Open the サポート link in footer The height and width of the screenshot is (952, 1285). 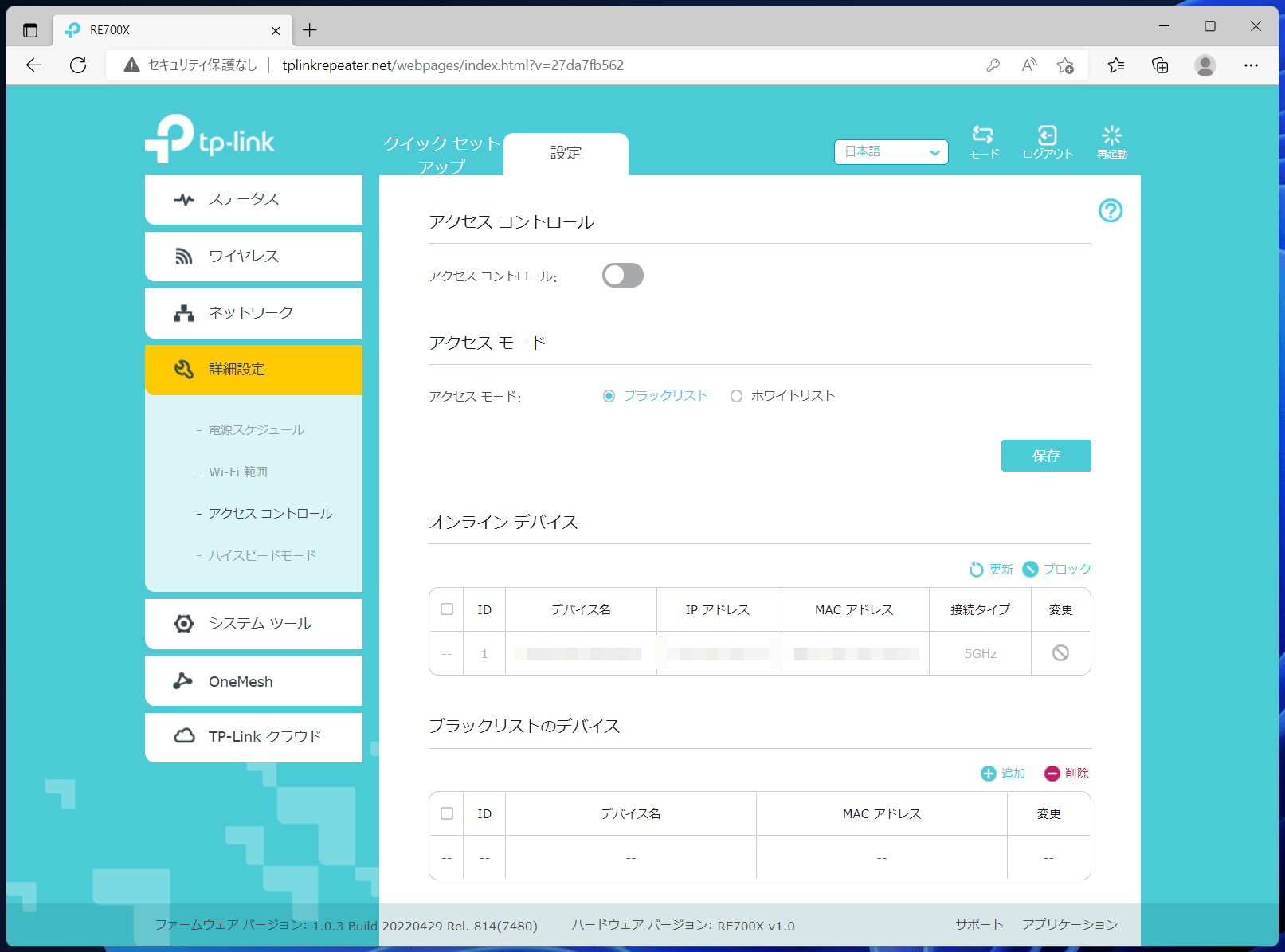coord(979,924)
